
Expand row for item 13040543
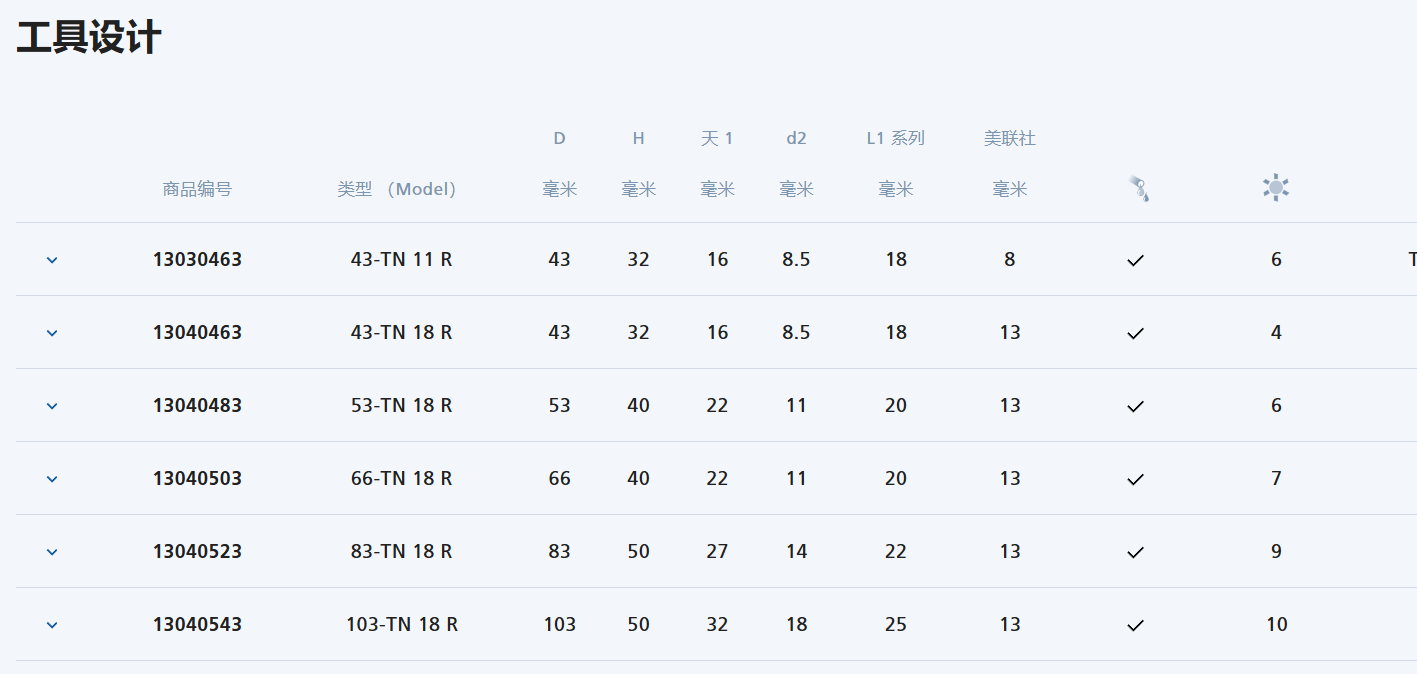coord(52,625)
